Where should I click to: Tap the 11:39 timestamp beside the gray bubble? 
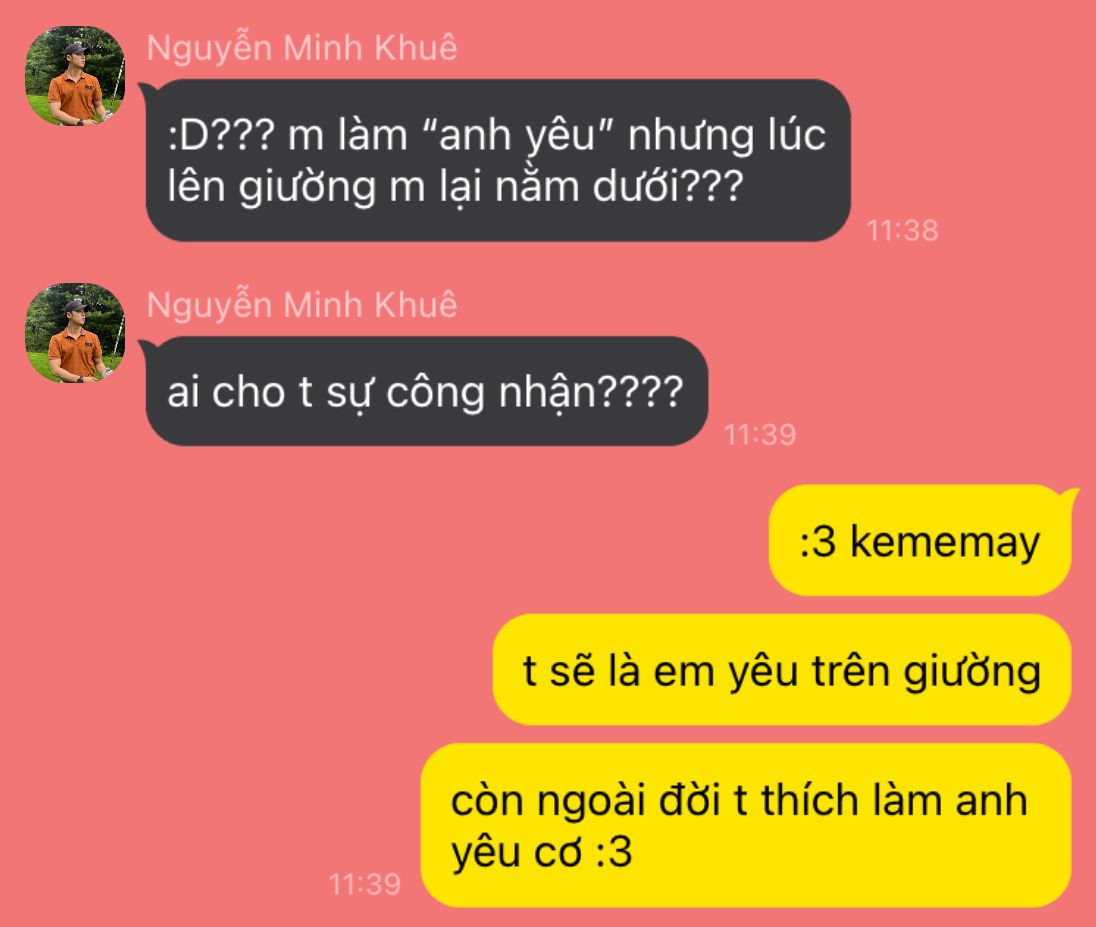click(760, 435)
